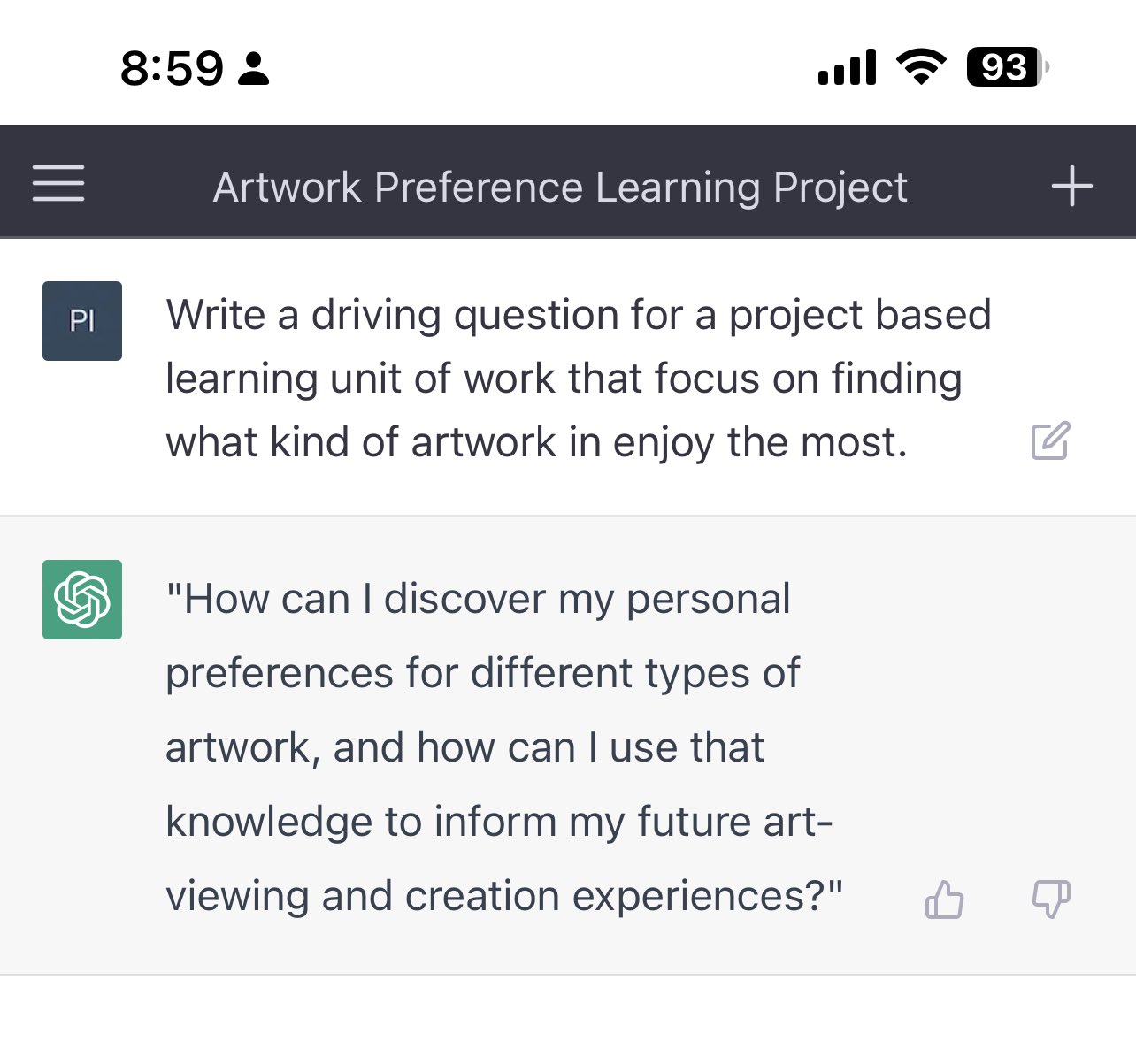This screenshot has width=1136, height=1064.
Task: Give the response a thumbs down
Action: (1051, 899)
